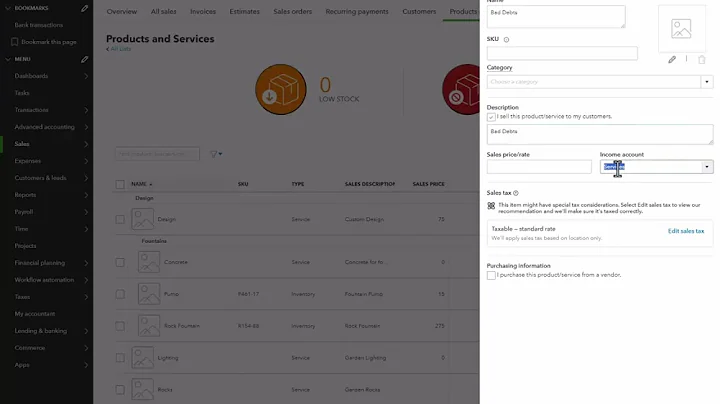
Task: Check the Rock Fountain row checkbox
Action: 120,326
